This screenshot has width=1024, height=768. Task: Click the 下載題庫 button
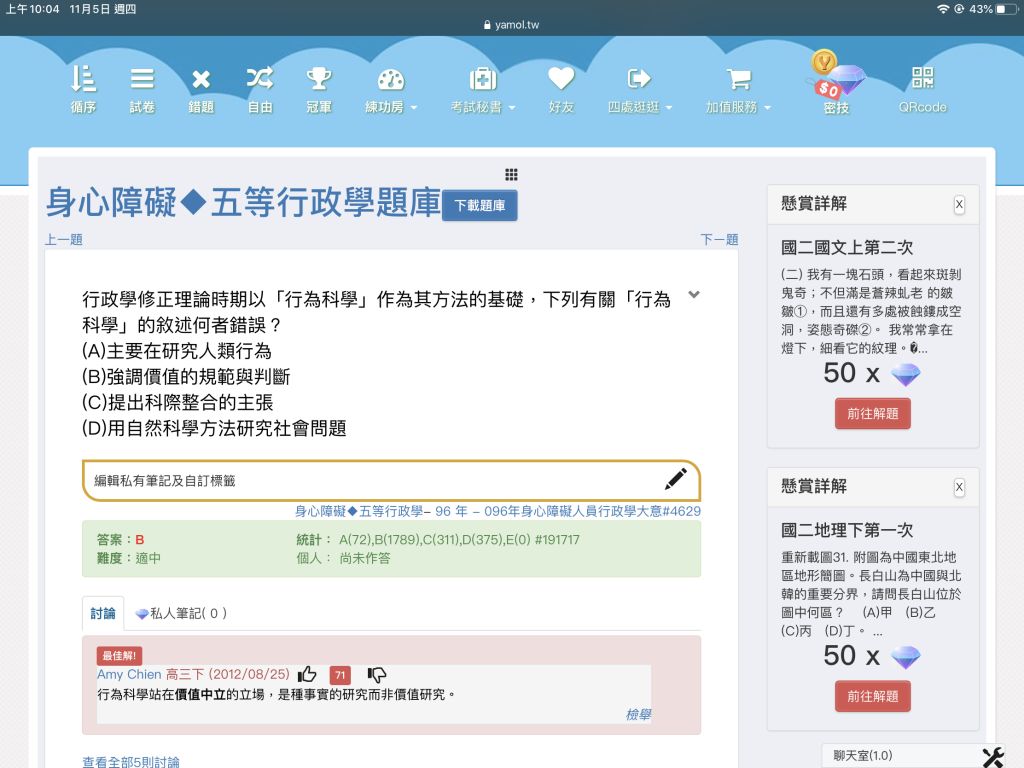480,206
